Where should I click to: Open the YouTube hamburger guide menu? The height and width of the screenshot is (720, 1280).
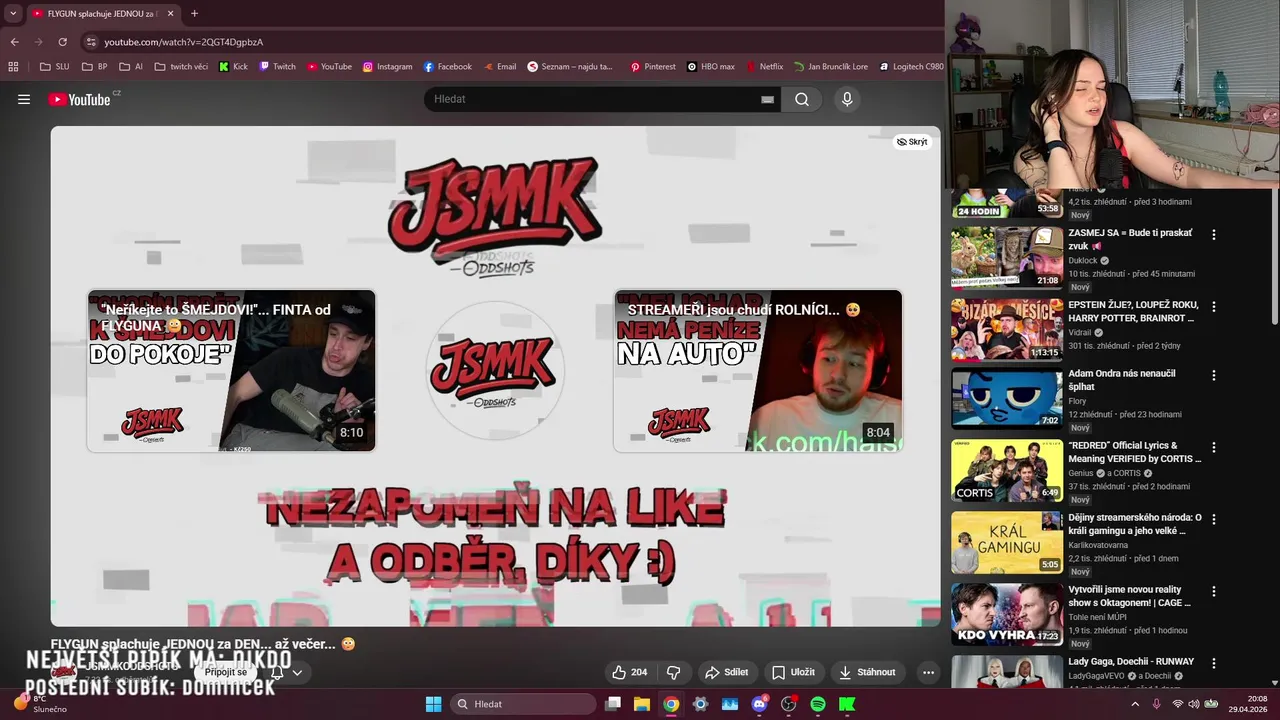pos(24,99)
